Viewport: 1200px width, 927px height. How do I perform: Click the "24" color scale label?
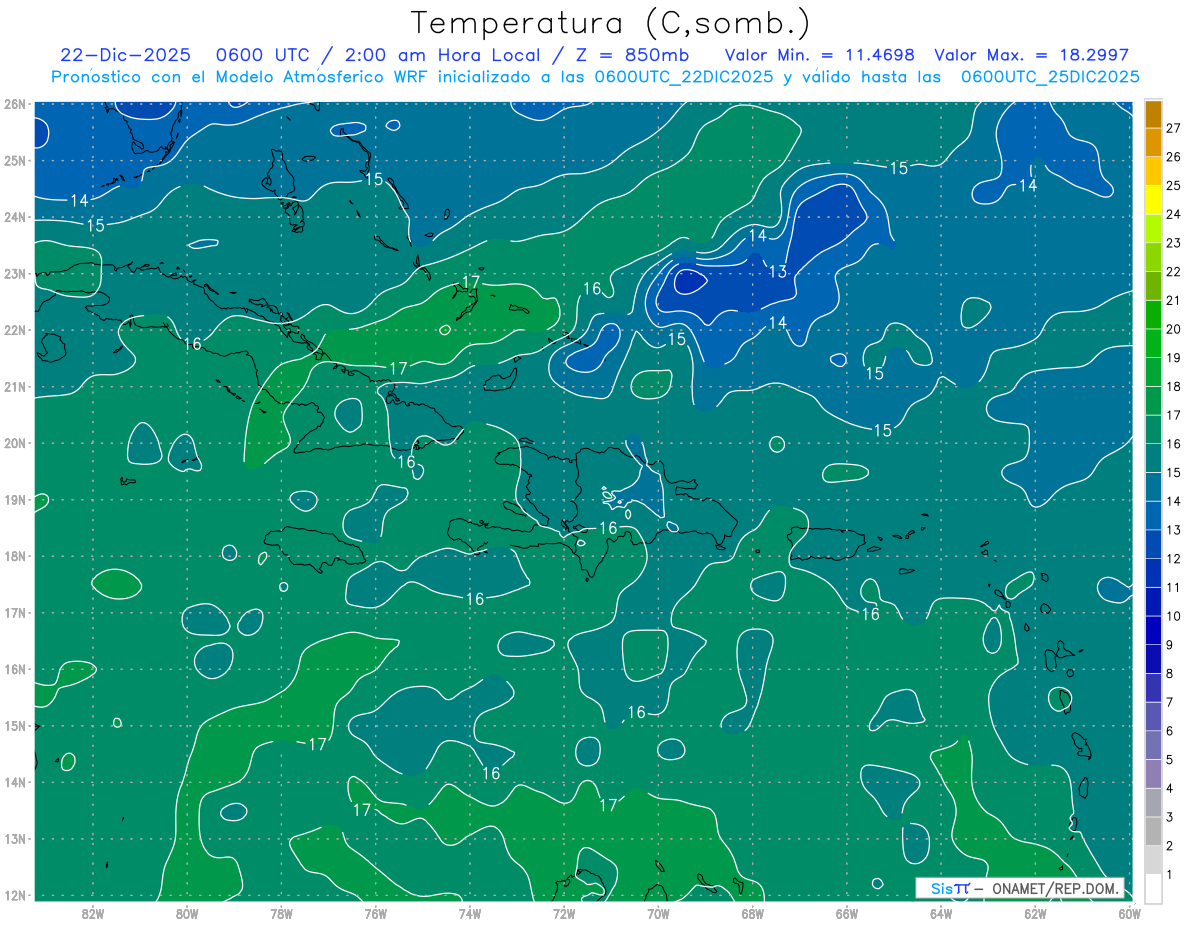click(1174, 214)
